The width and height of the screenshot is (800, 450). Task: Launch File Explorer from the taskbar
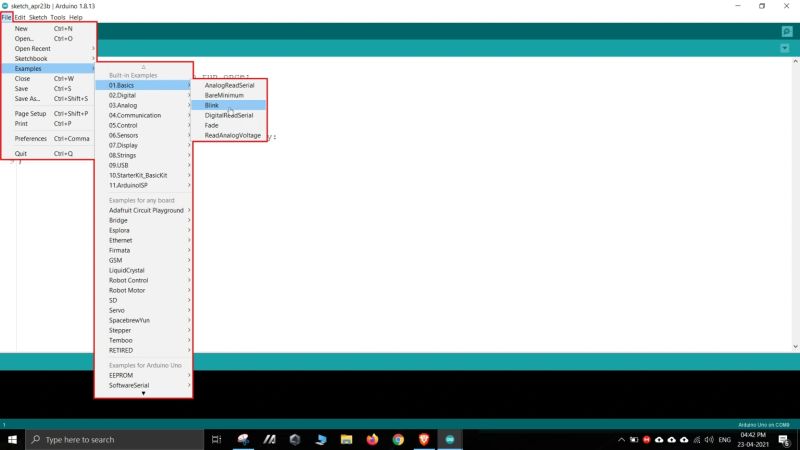click(346, 439)
